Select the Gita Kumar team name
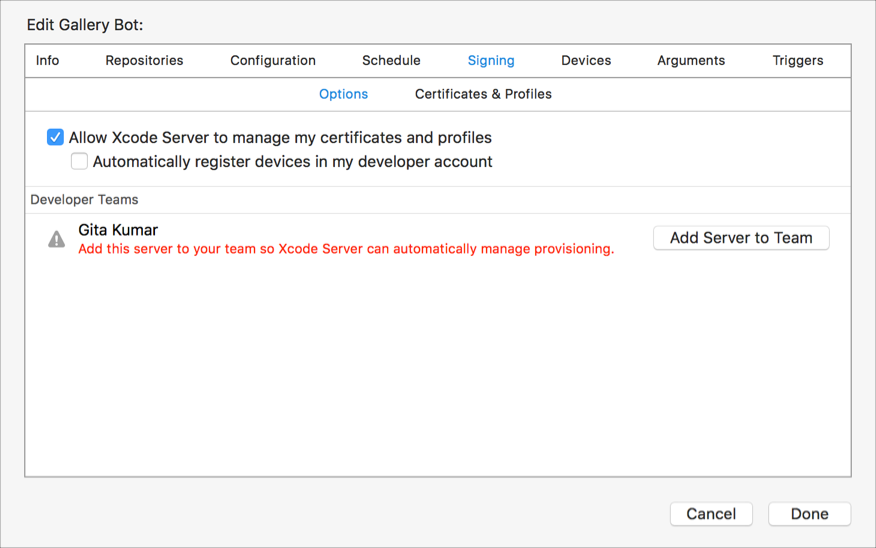876x548 pixels. click(118, 230)
